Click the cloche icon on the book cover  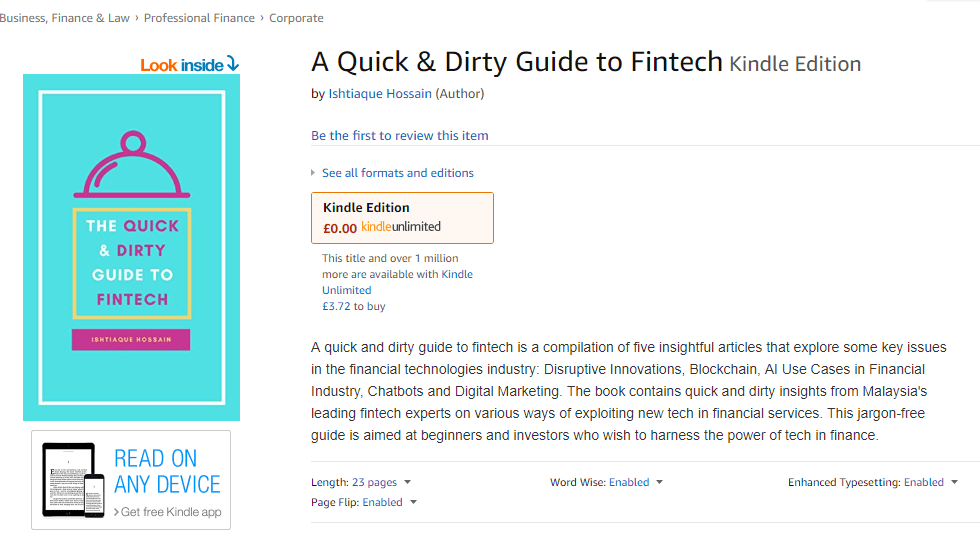[131, 168]
